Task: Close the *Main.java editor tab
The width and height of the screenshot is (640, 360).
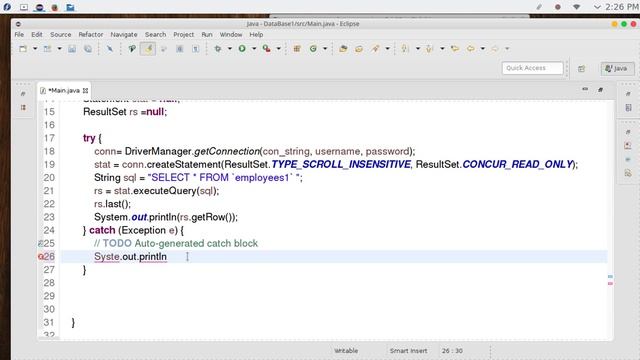Action: point(85,91)
